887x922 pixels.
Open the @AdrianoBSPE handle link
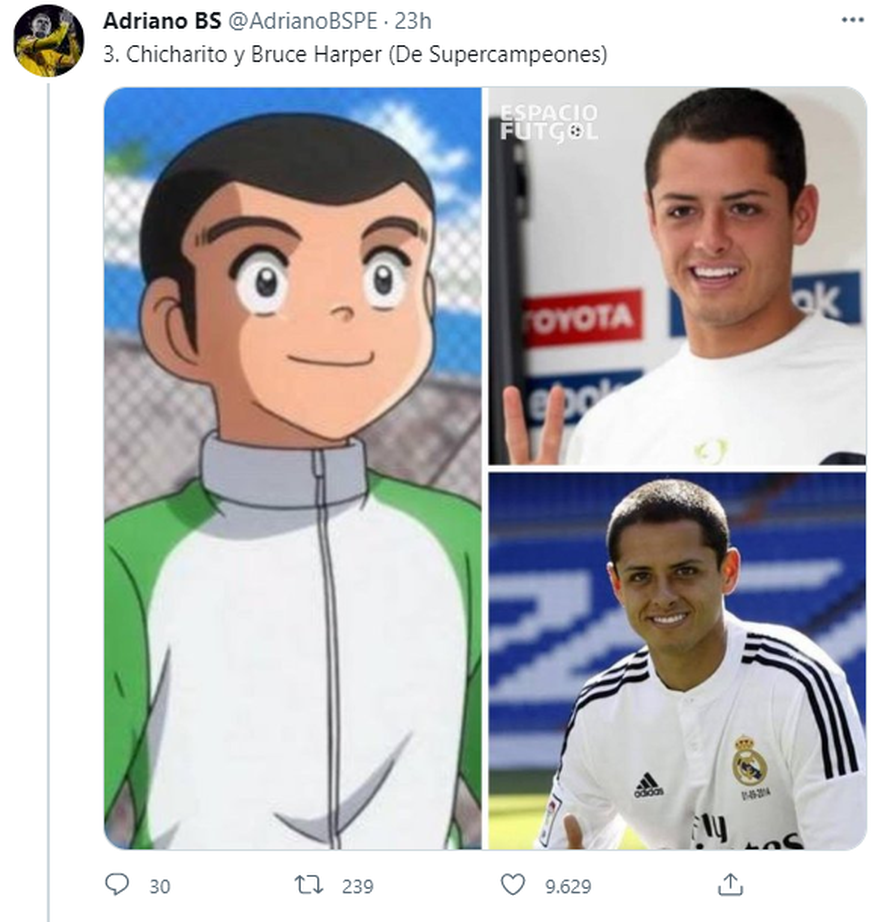(x=302, y=21)
